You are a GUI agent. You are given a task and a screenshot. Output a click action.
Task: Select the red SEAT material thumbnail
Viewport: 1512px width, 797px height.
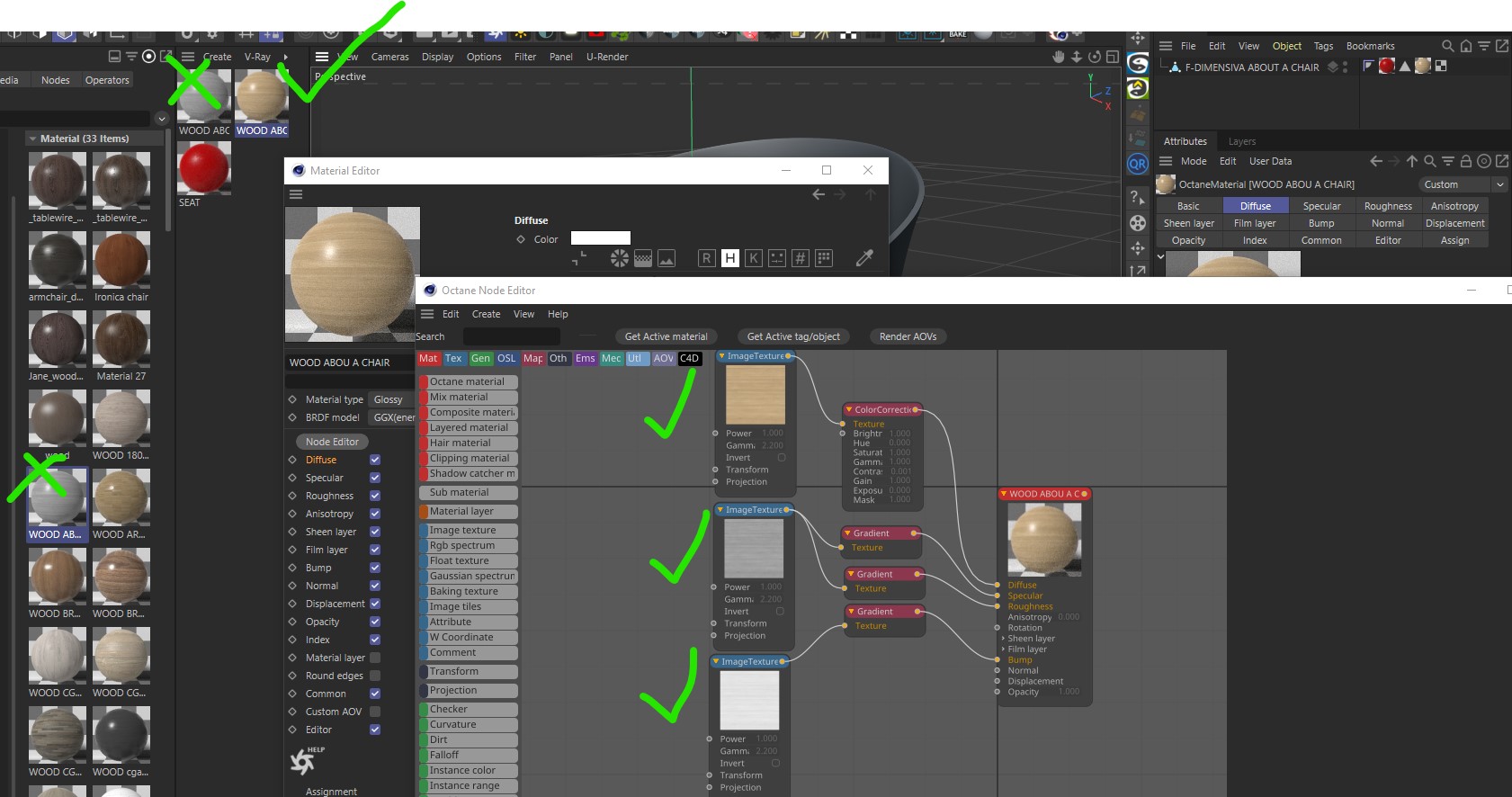coord(204,168)
